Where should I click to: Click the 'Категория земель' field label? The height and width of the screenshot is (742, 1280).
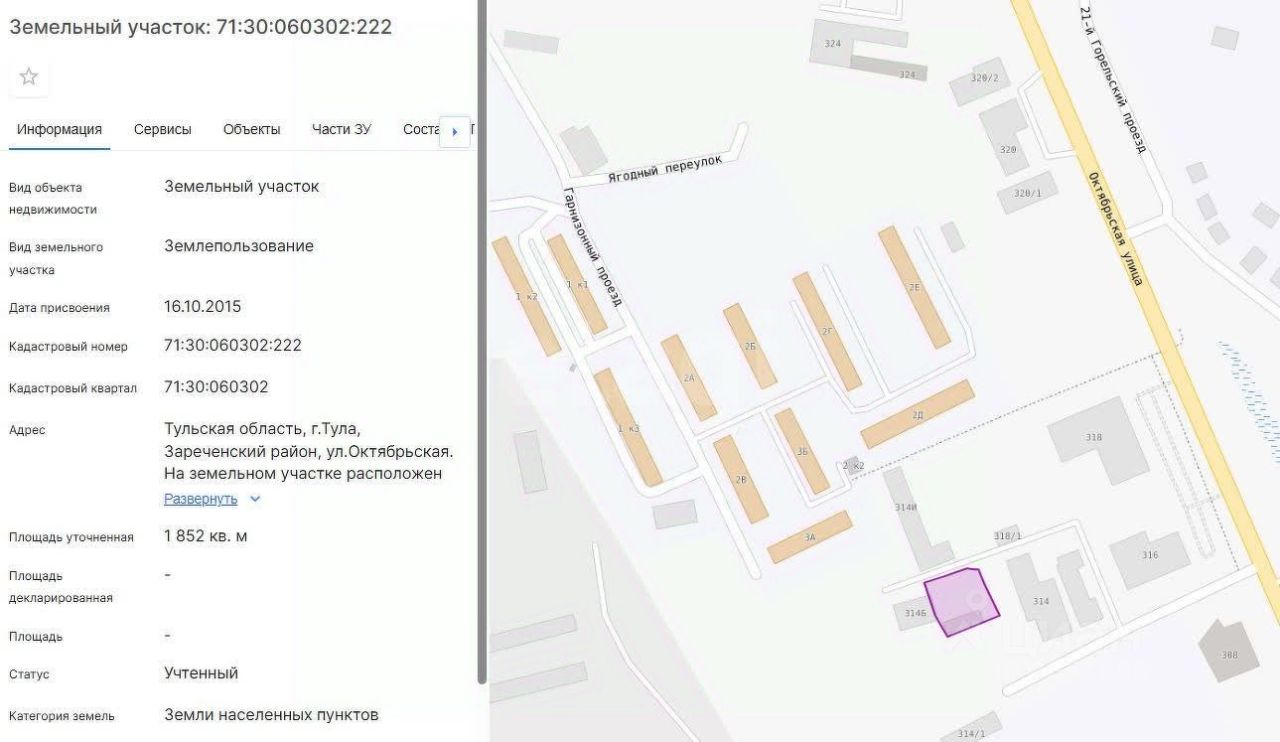(62, 716)
